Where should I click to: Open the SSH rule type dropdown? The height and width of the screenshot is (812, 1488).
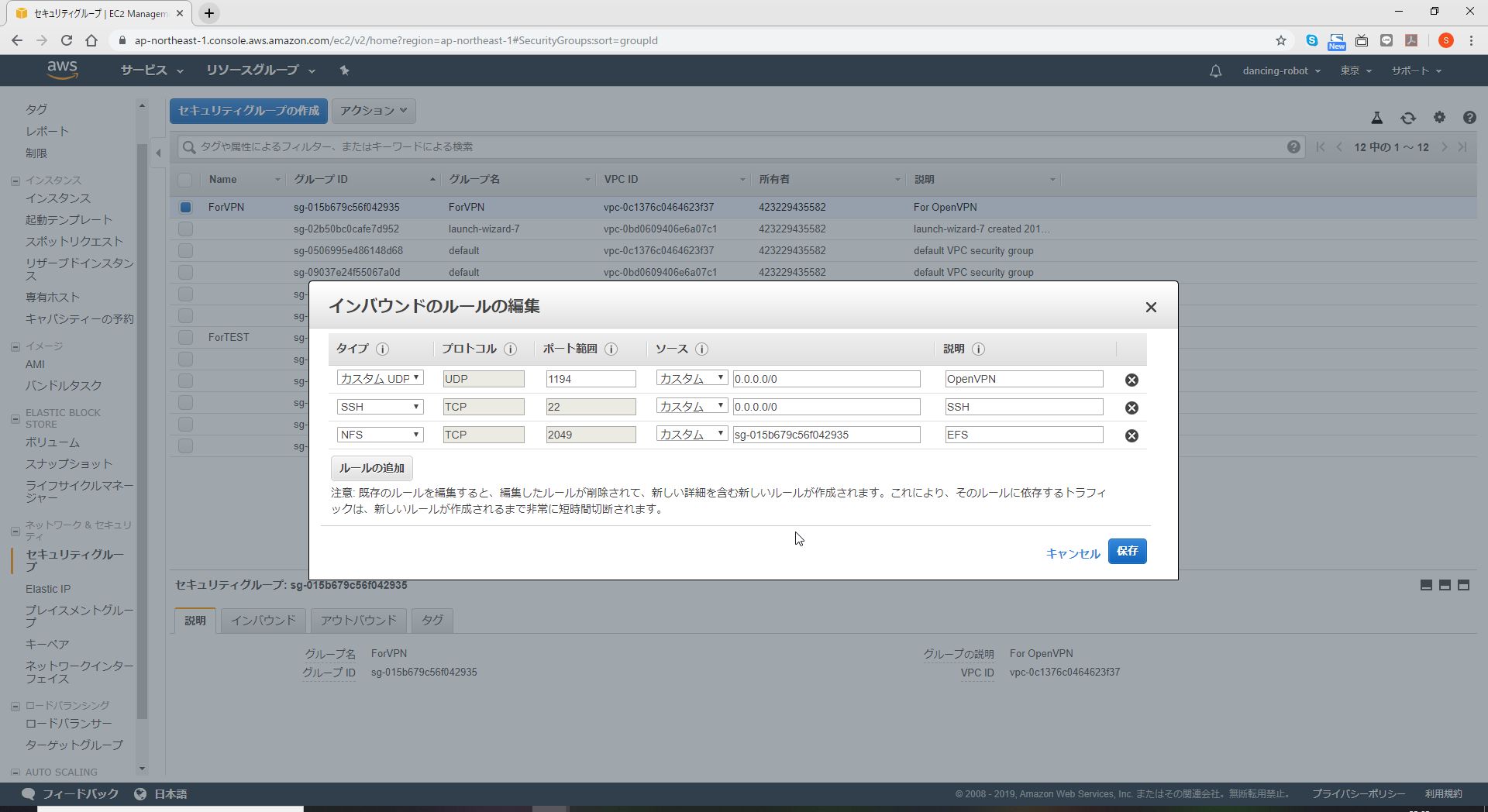380,407
